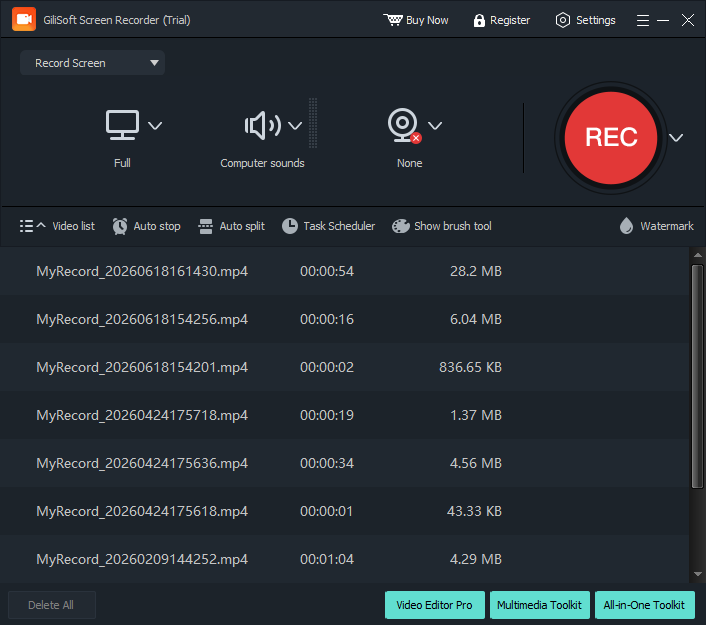Click the Task Scheduler clock icon
This screenshot has height=625, width=706.
(290, 226)
